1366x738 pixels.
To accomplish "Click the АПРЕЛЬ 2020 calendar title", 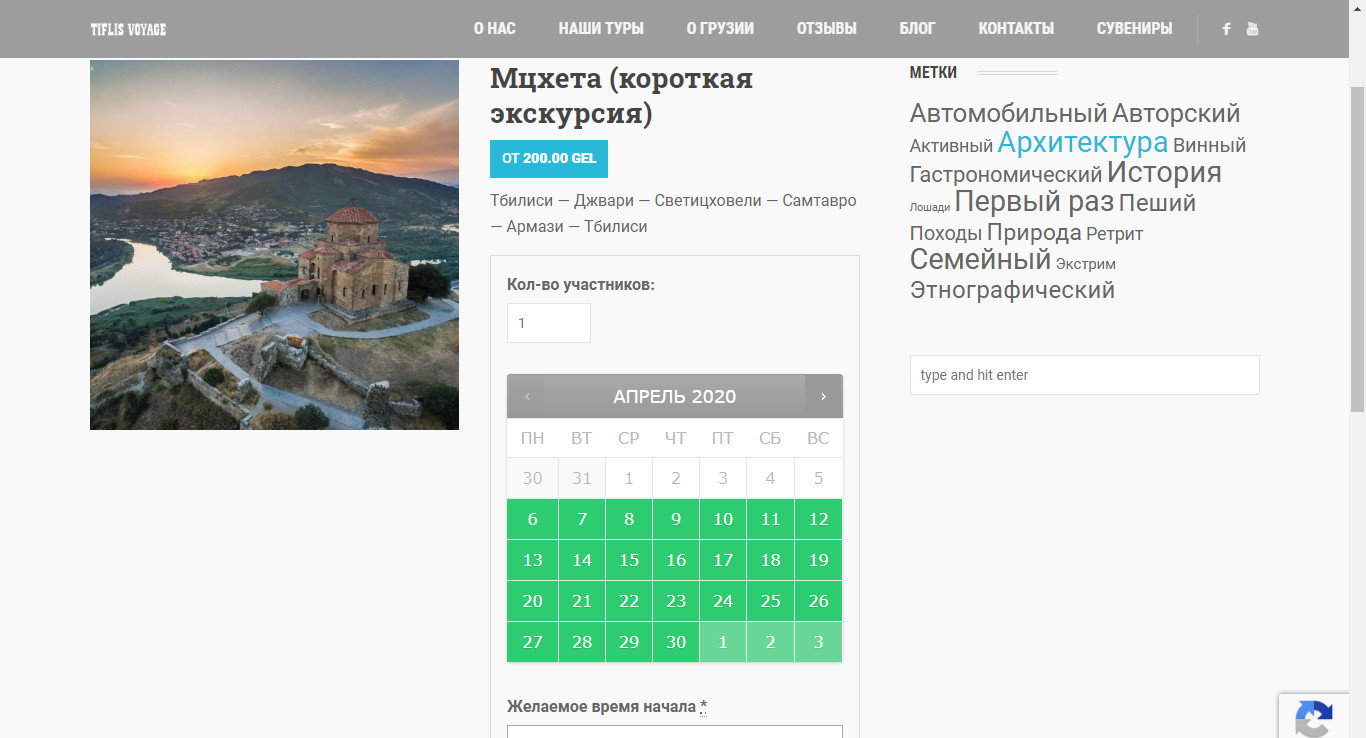I will (x=675, y=397).
